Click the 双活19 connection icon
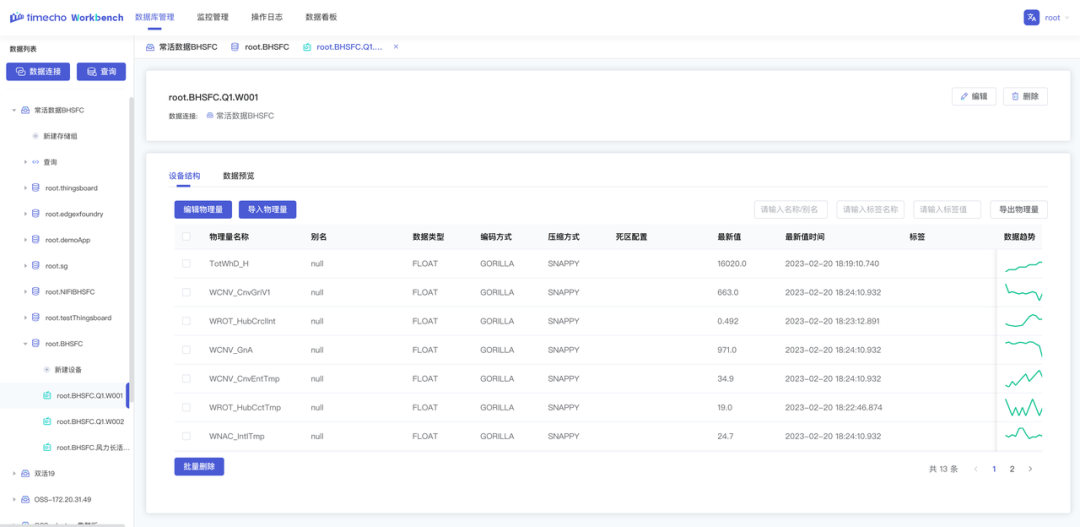This screenshot has height=527, width=1080. [x=25, y=473]
